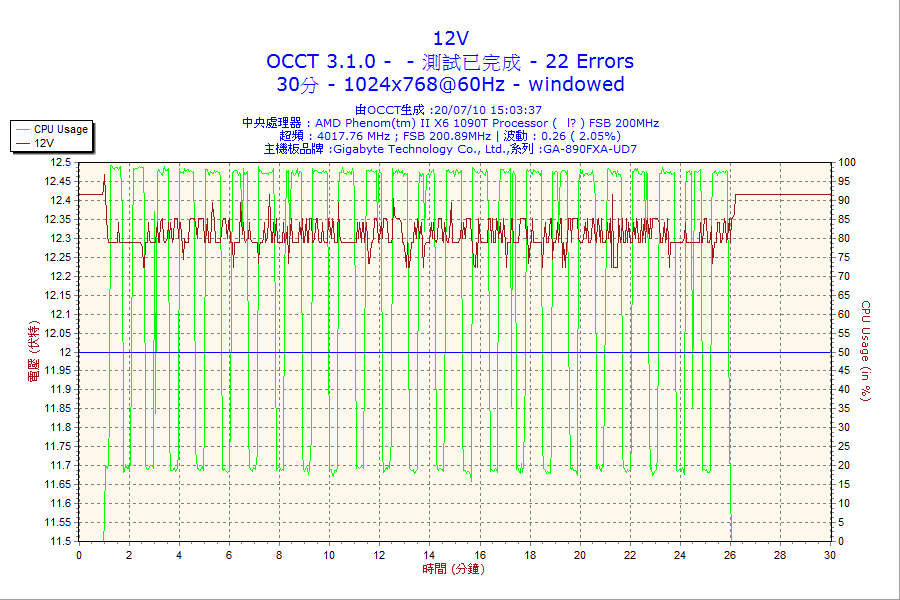Click the time axis label "10"

(x=329, y=556)
